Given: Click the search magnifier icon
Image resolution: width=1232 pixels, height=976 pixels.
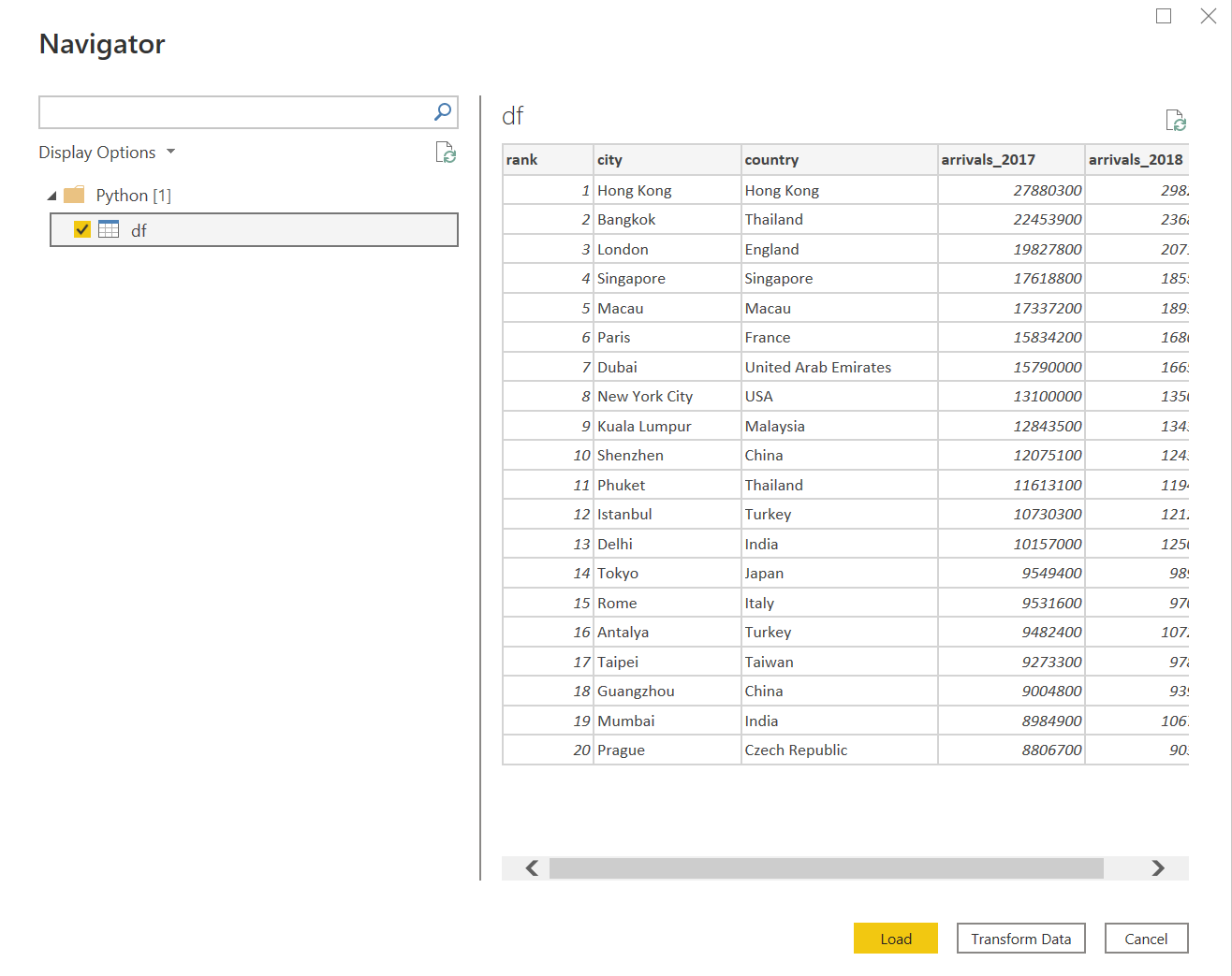Looking at the screenshot, I should pos(443,112).
